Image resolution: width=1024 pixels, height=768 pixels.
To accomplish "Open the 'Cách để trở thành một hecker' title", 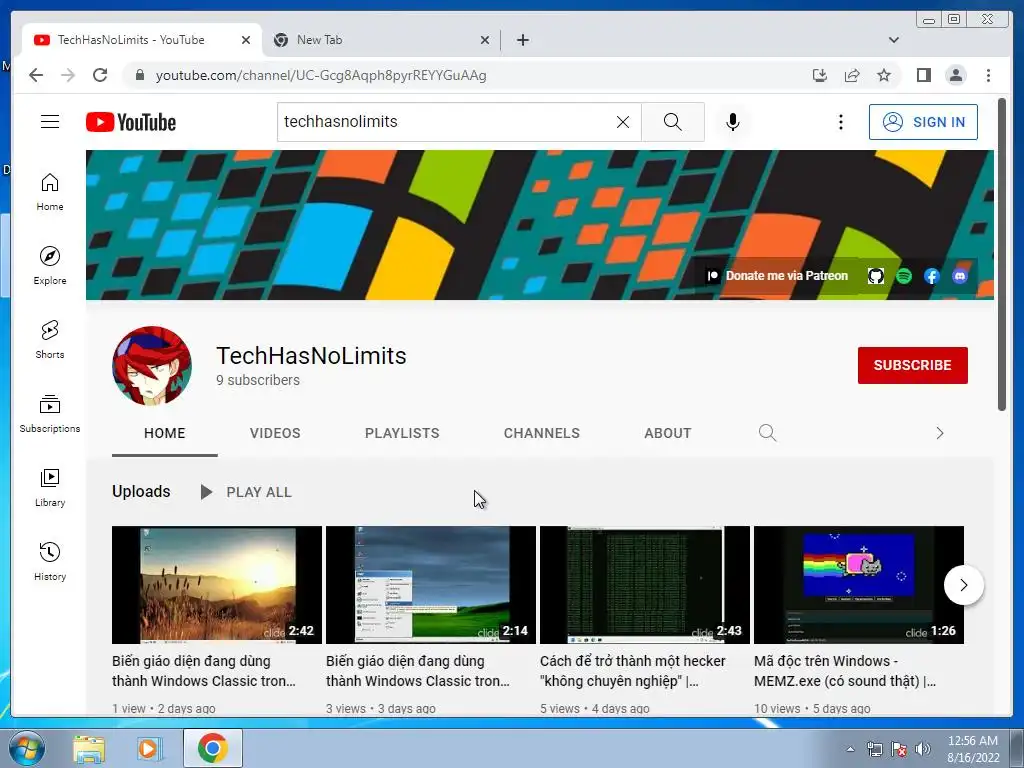I will click(632, 671).
